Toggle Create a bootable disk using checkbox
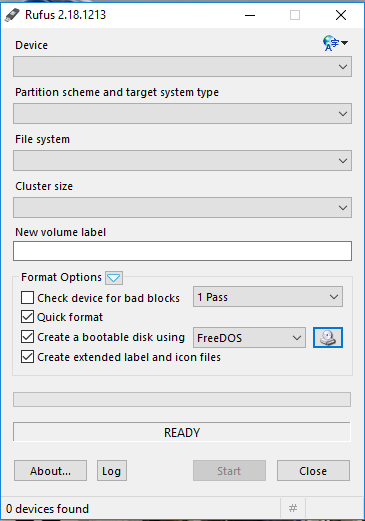 27,337
